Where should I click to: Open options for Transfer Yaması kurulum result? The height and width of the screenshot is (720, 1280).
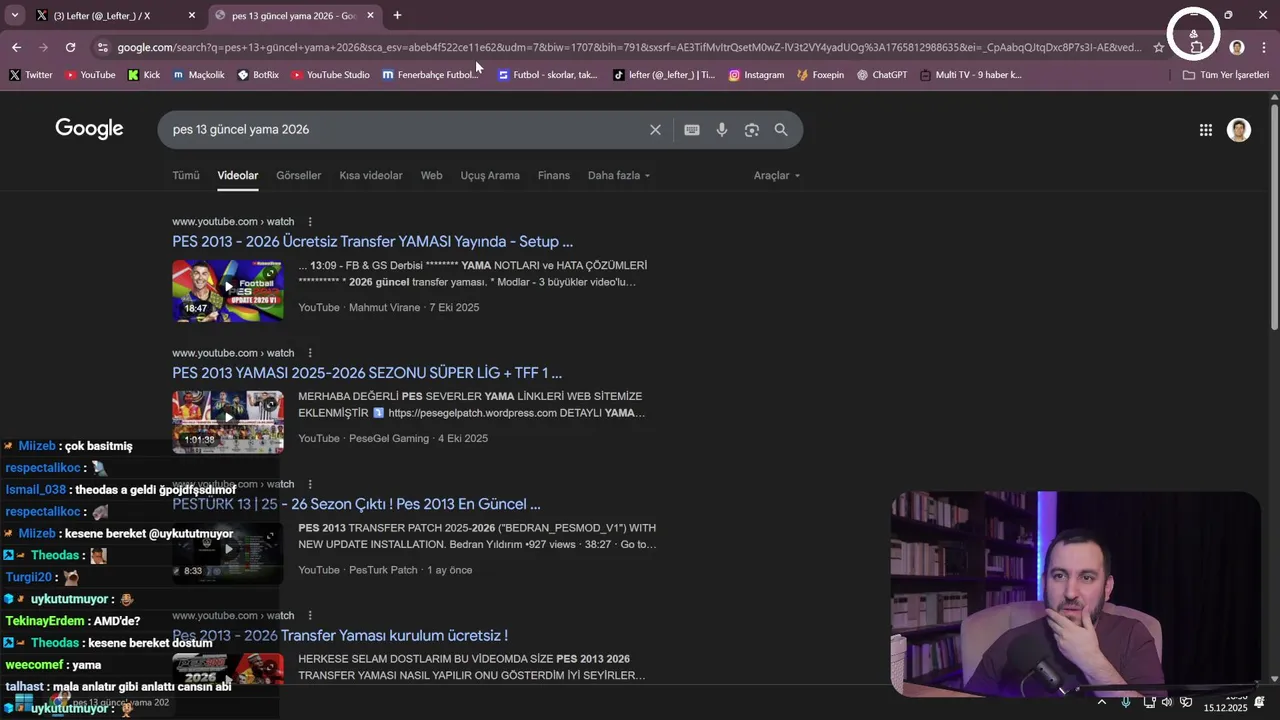310,616
